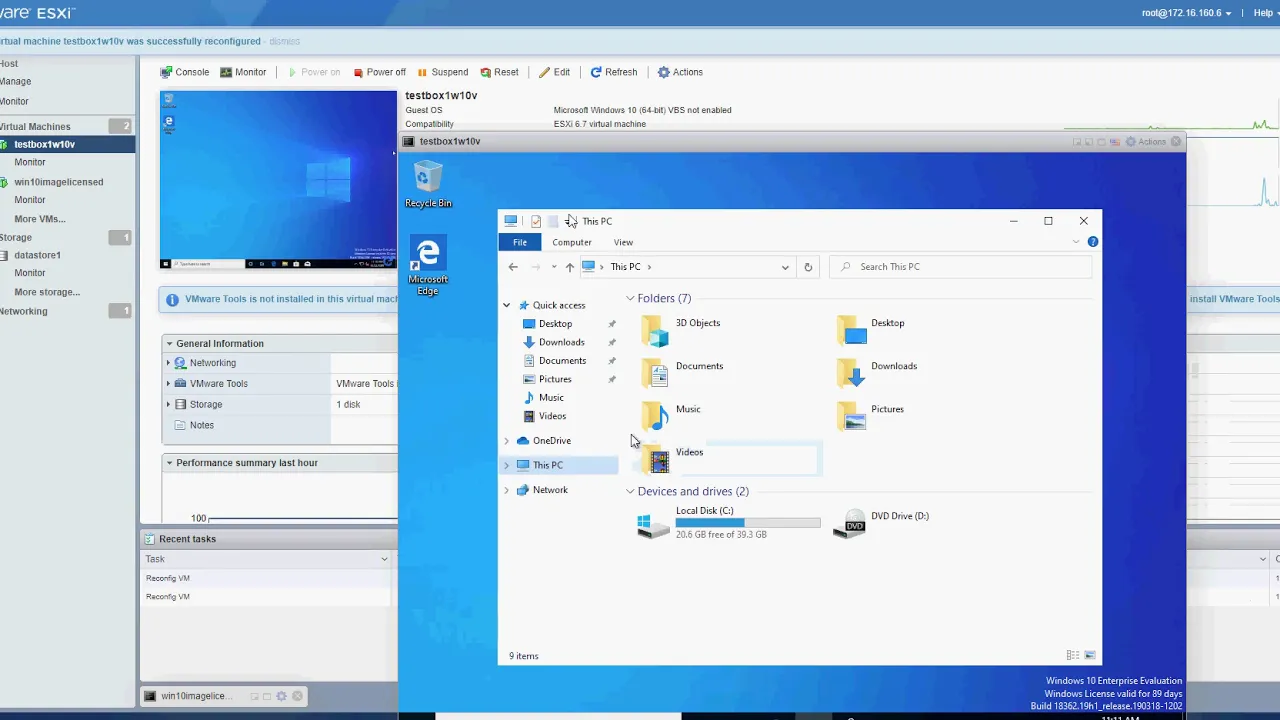Open the ESXi Help menu
Screen dimensions: 1280x720
click(x=1265, y=13)
